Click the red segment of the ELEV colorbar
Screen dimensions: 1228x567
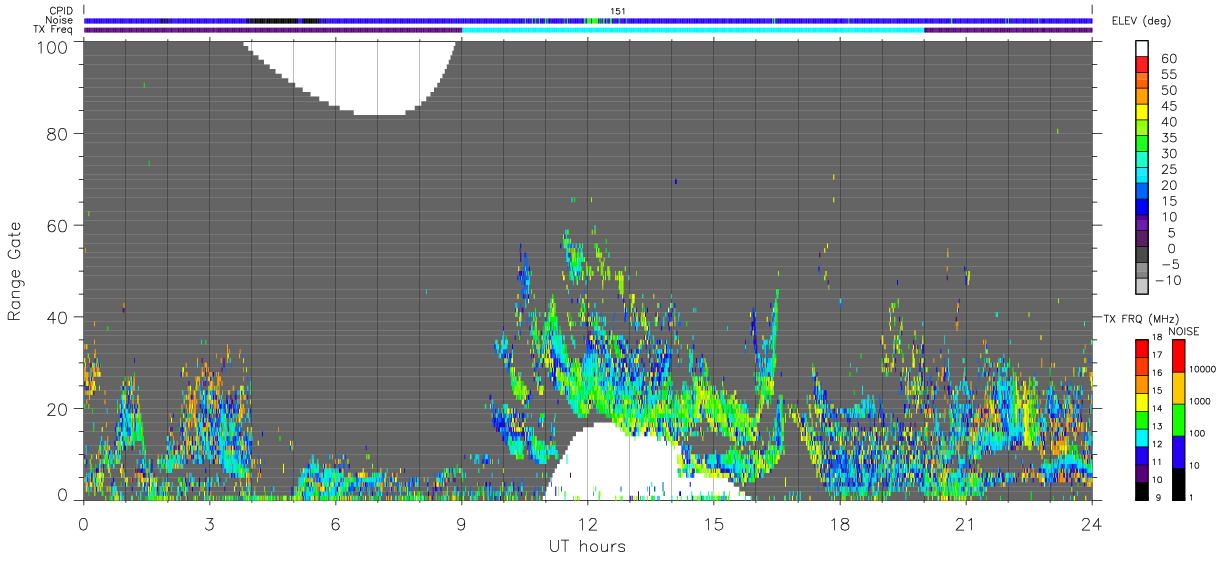click(1142, 64)
